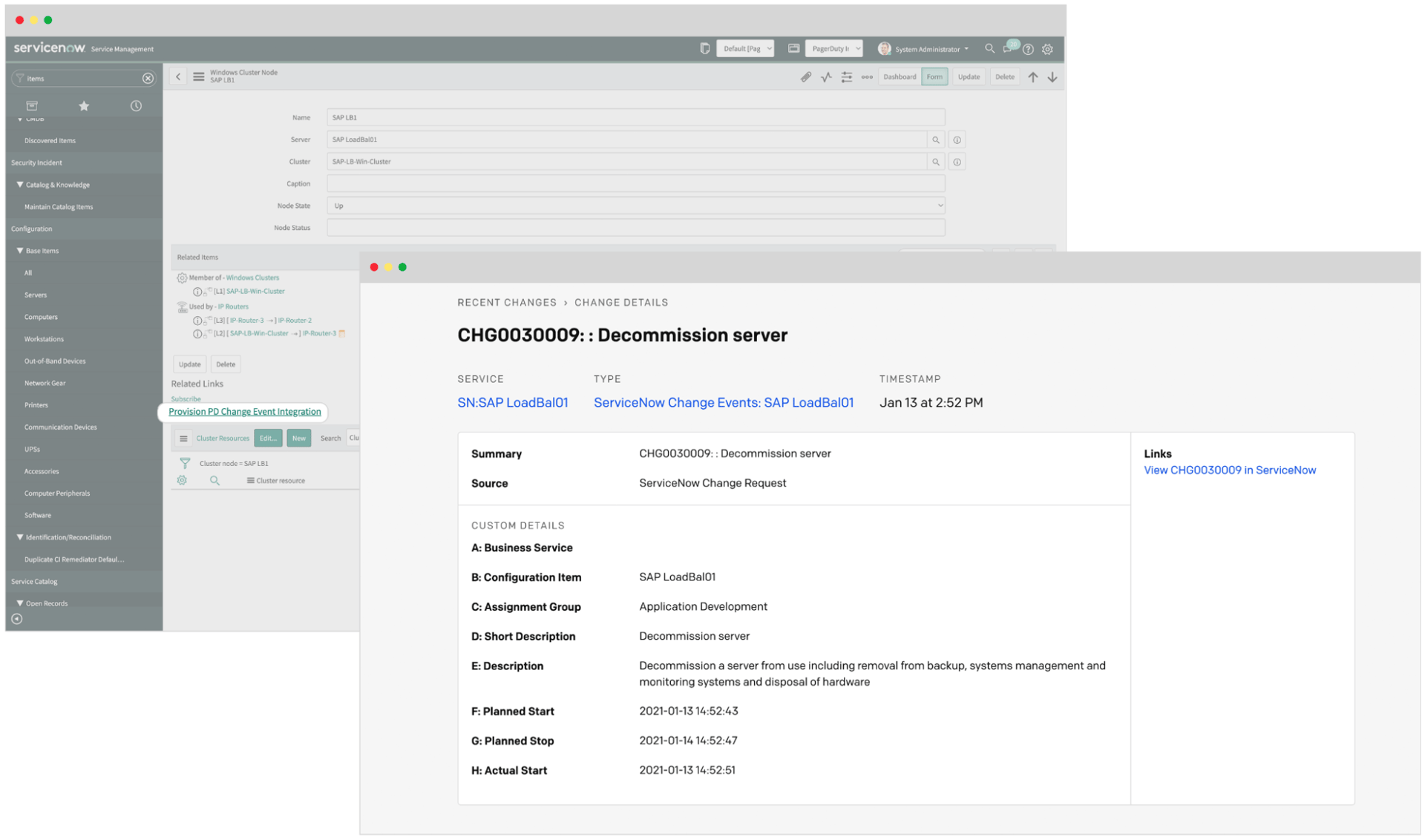Open the more options ellipsis icon

(867, 76)
